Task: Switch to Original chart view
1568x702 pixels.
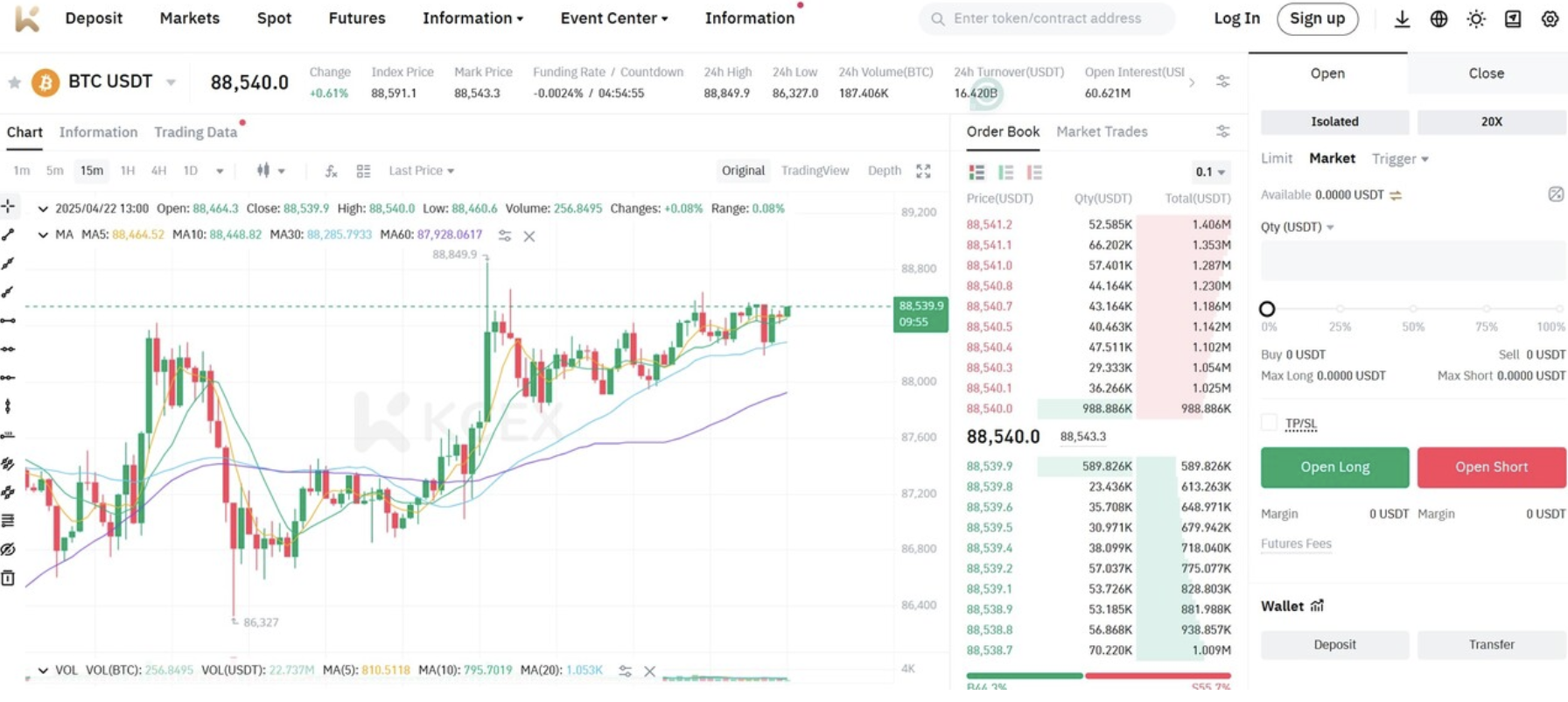Action: 743,171
